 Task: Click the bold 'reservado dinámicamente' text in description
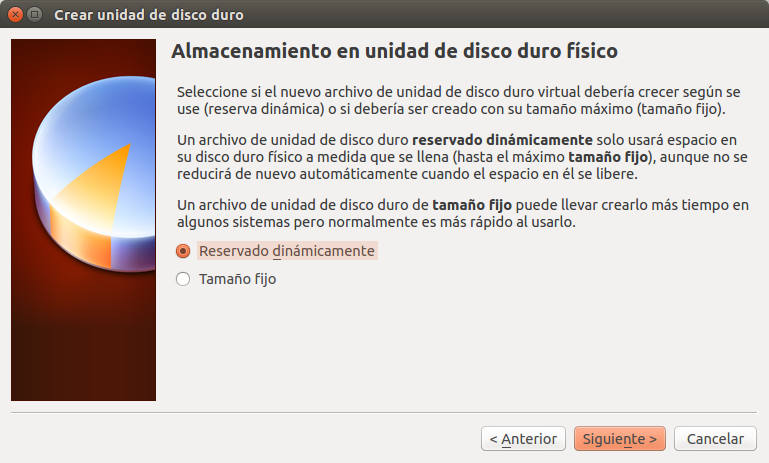pos(502,140)
